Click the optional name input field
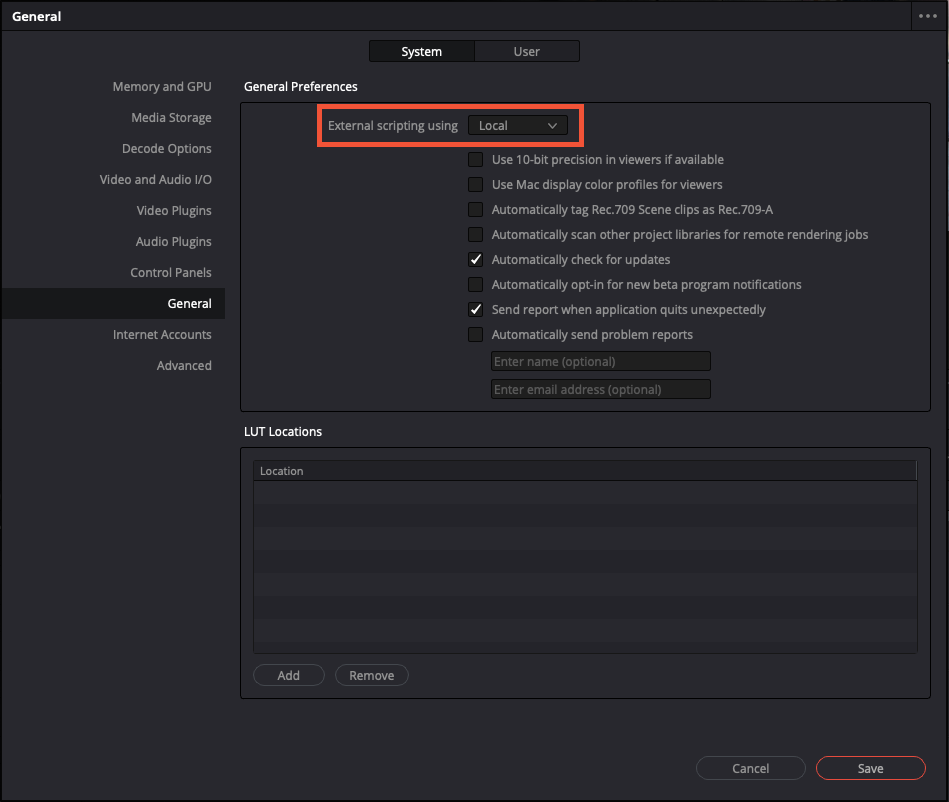Image resolution: width=949 pixels, height=802 pixels. [x=600, y=360]
